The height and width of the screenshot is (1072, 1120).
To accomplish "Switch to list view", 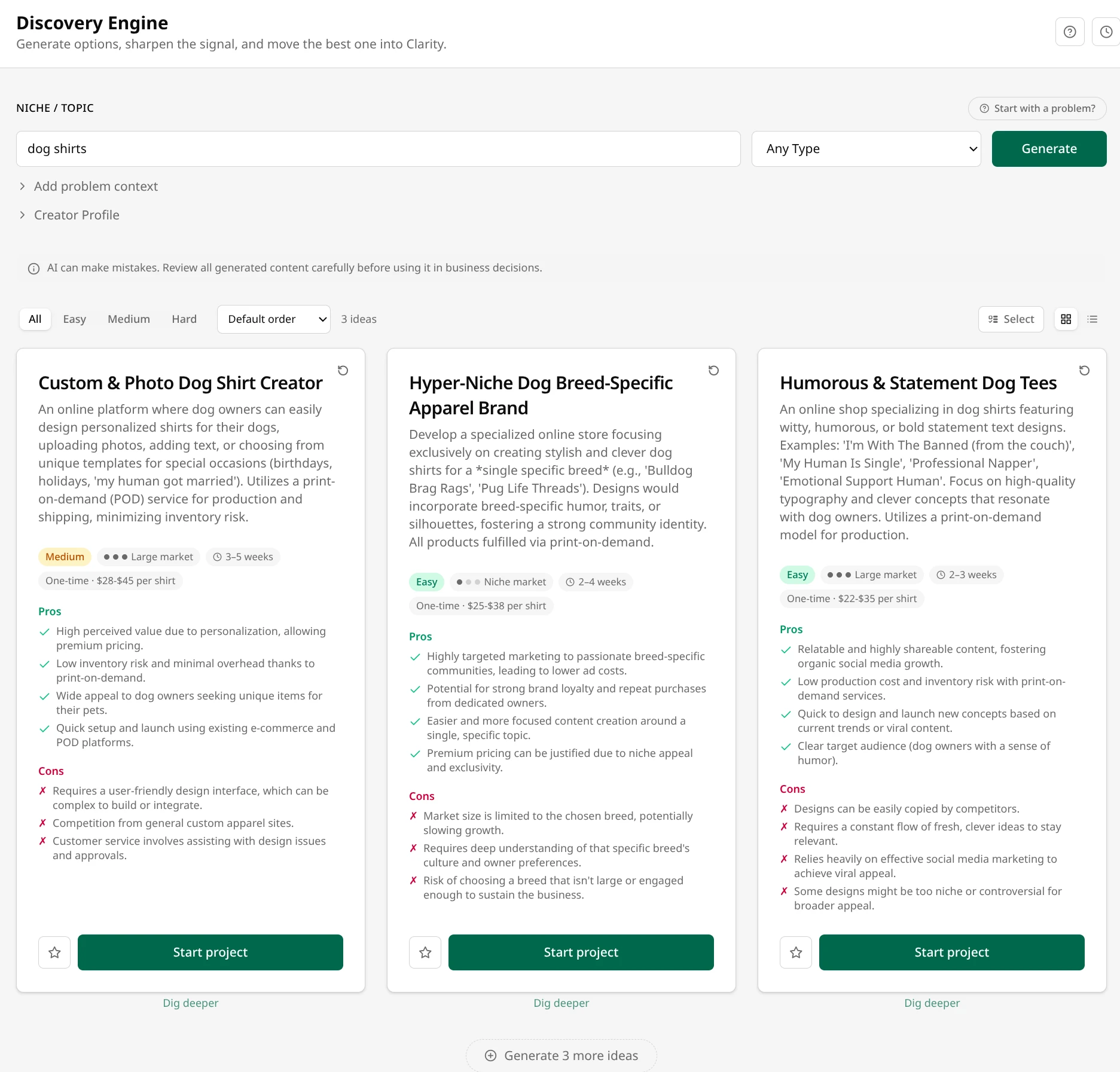I will (1092, 319).
